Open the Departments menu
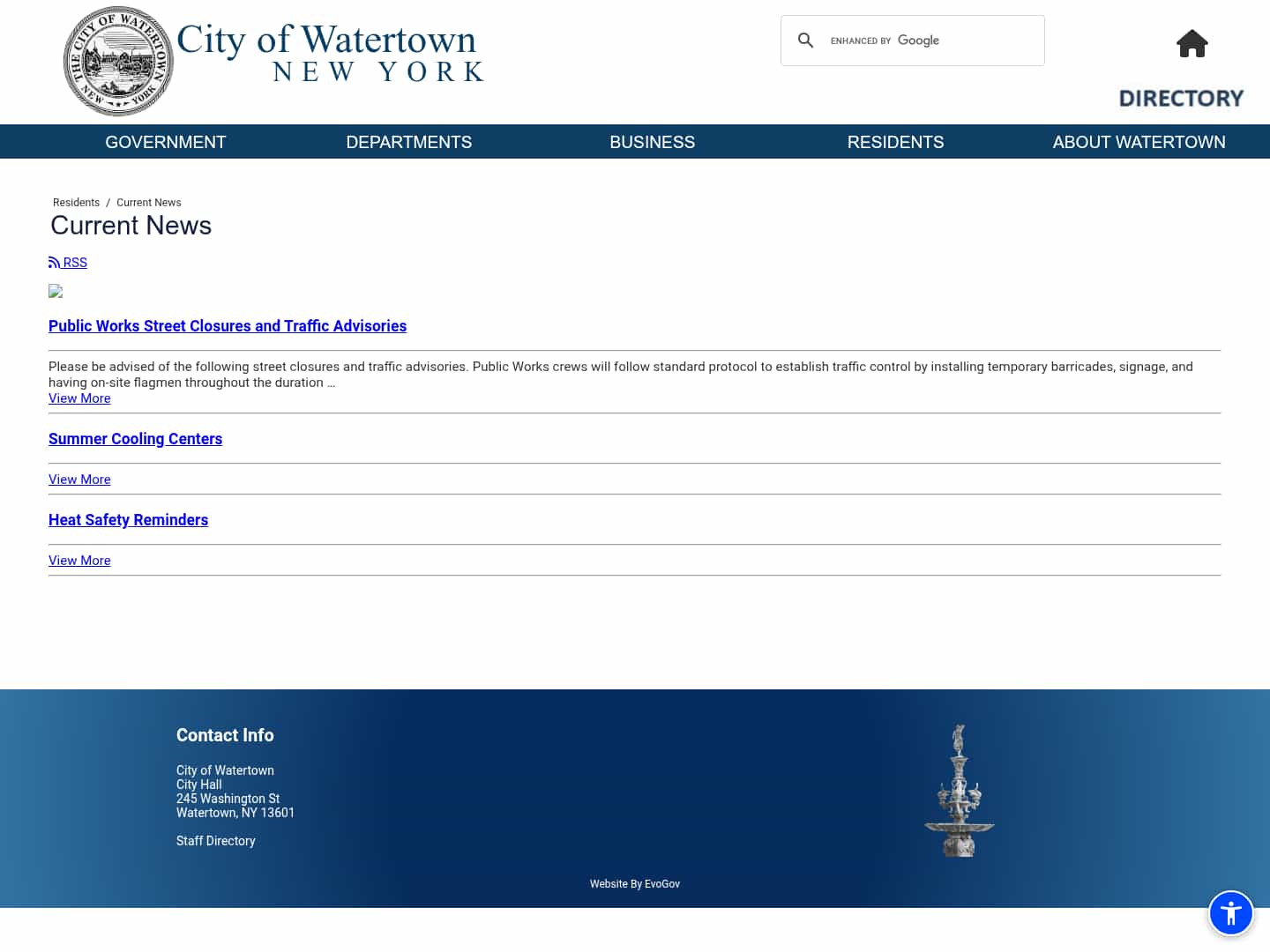Viewport: 1270px width, 952px height. tap(409, 142)
